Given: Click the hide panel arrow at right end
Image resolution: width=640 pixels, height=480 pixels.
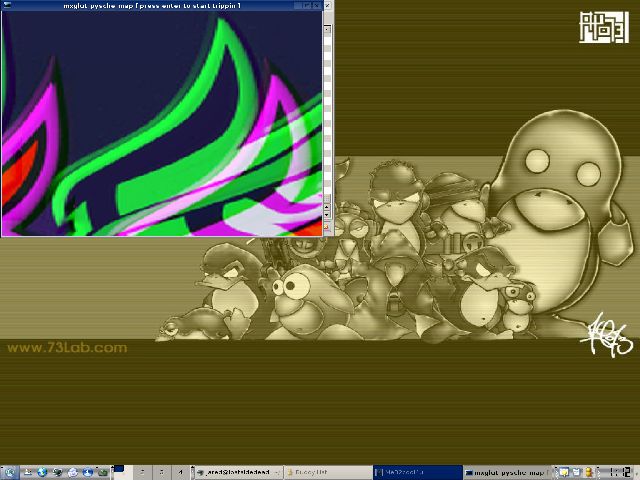Looking at the screenshot, I should pos(636,472).
